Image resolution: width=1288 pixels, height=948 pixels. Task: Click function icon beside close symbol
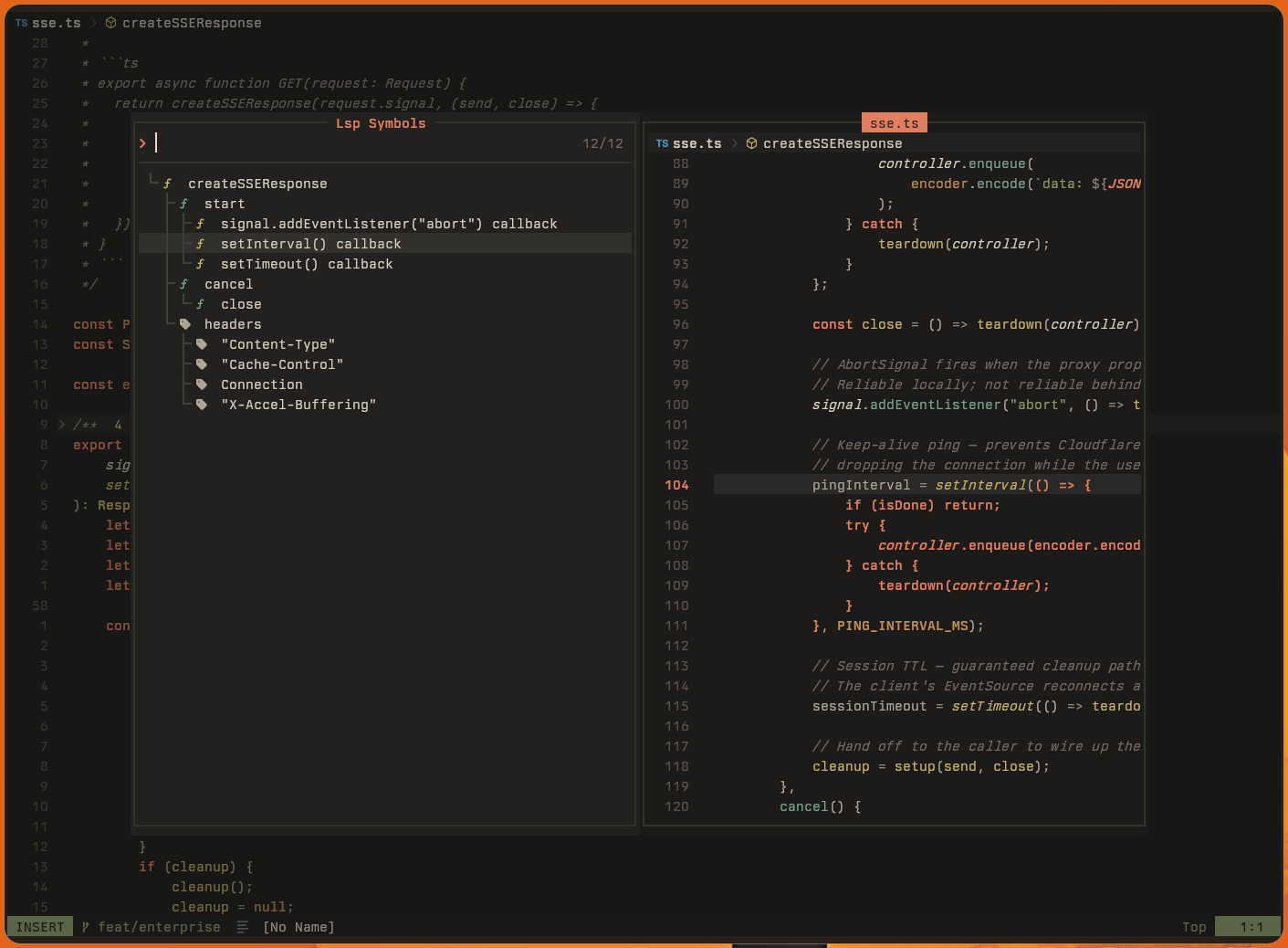pyautogui.click(x=200, y=304)
